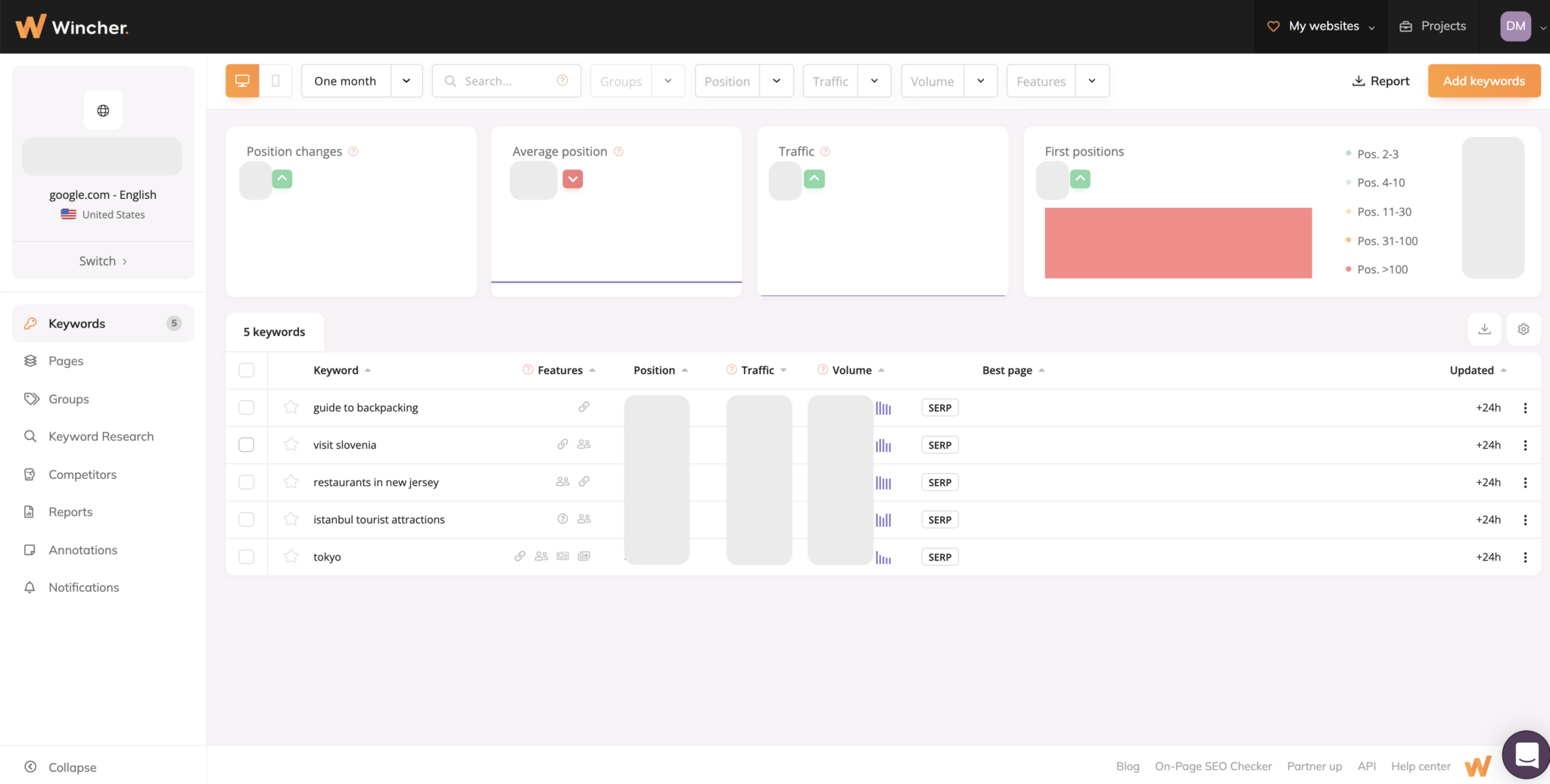Click the Wincher logo

(x=72, y=25)
